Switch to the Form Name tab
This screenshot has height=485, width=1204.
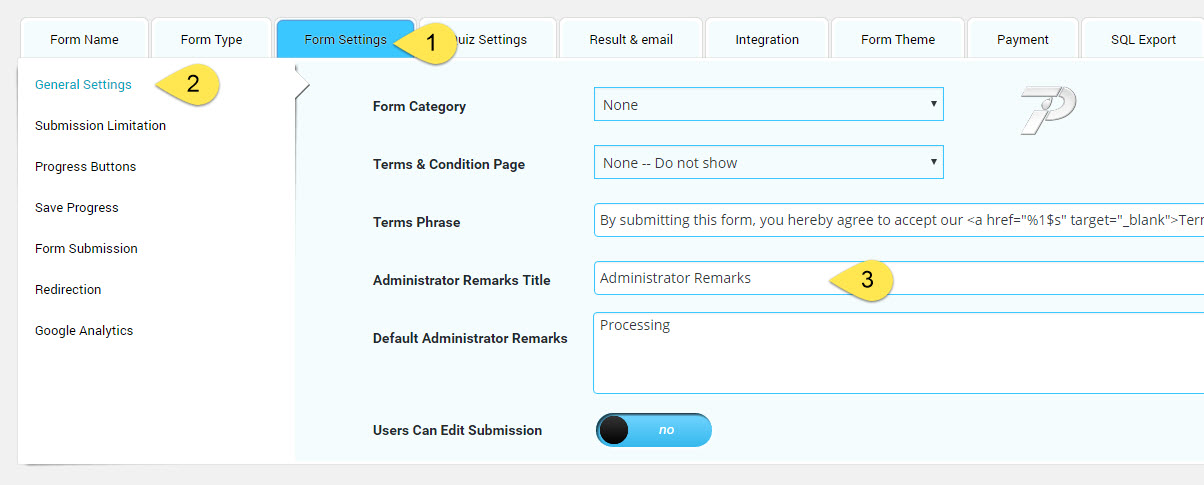[x=84, y=39]
